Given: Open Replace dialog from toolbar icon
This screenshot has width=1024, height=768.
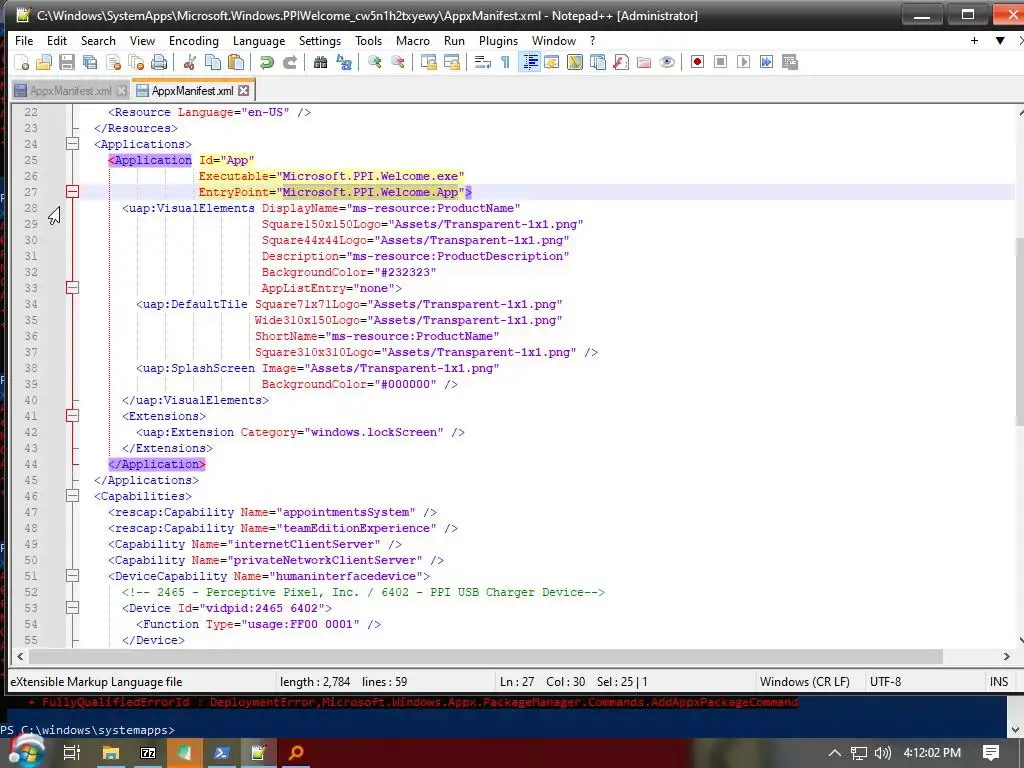Looking at the screenshot, I should tap(344, 62).
